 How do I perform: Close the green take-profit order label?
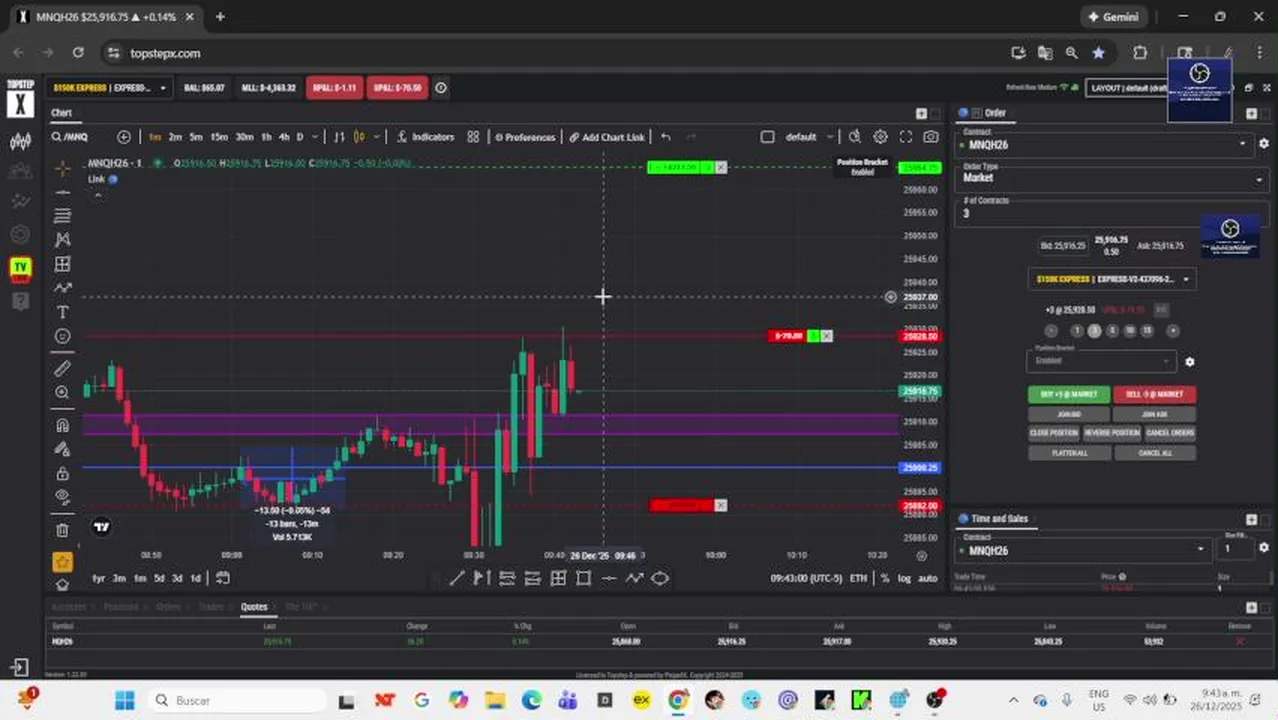(x=720, y=167)
